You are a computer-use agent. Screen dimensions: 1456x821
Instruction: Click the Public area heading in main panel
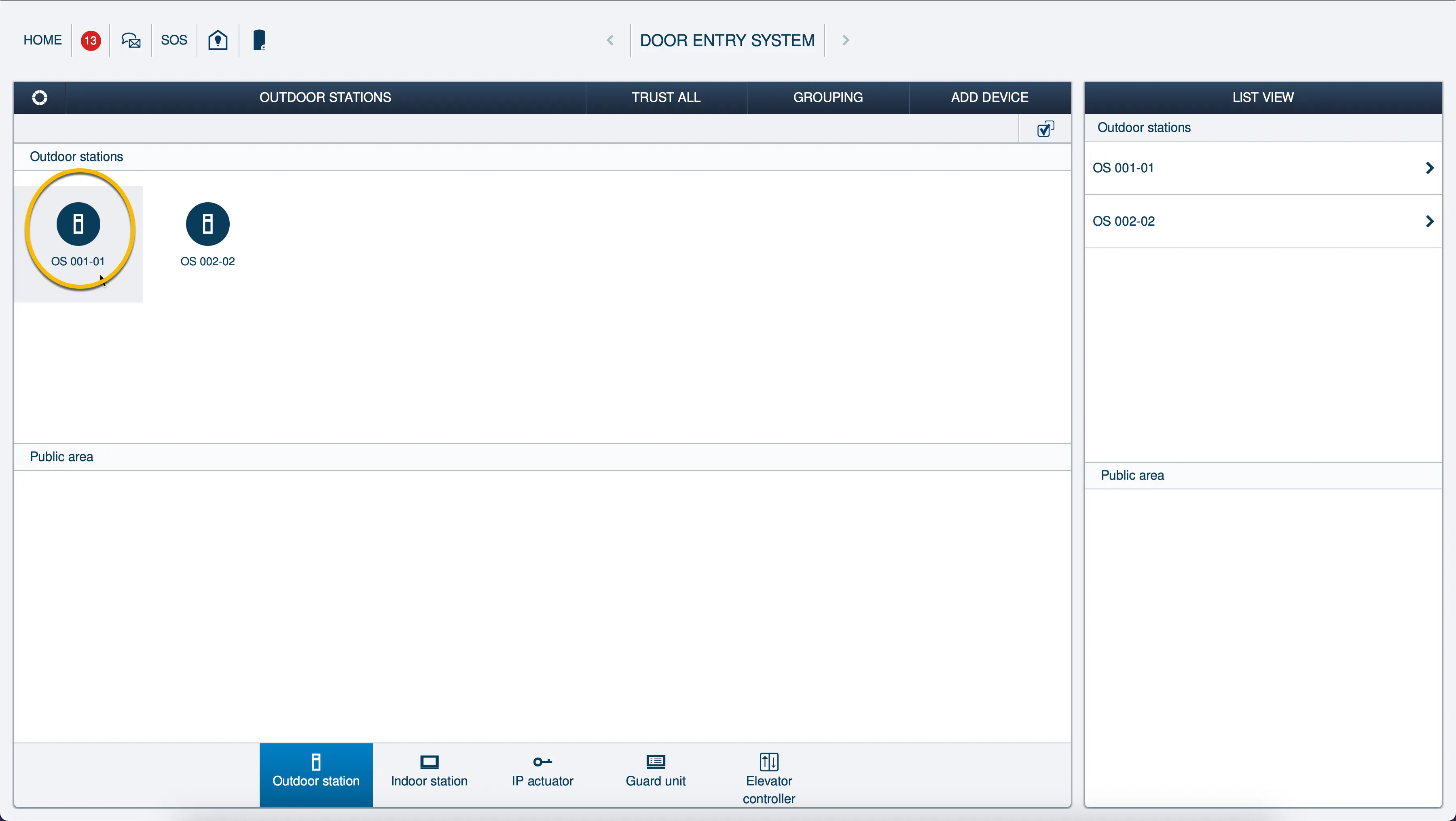click(61, 457)
